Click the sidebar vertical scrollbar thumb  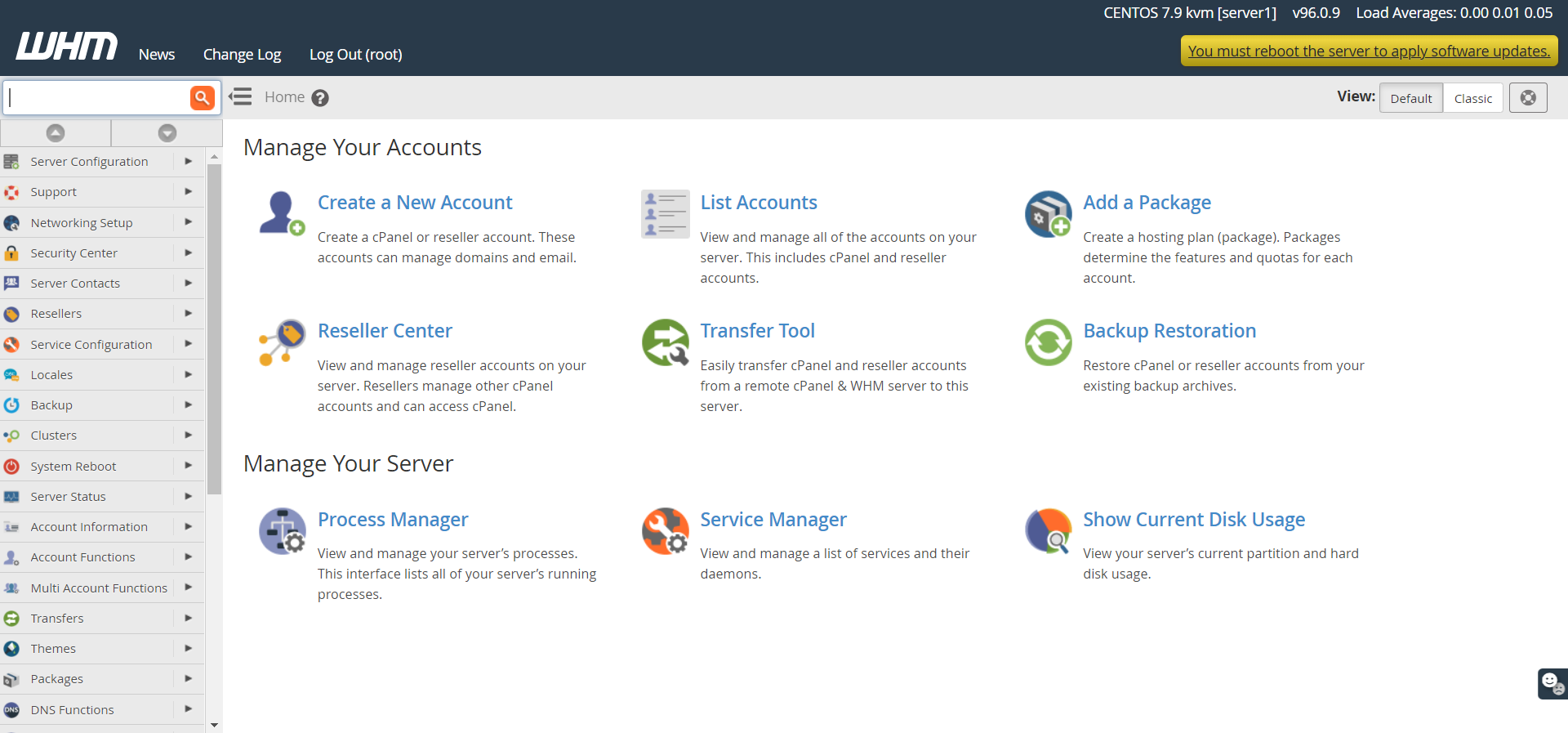[214, 327]
